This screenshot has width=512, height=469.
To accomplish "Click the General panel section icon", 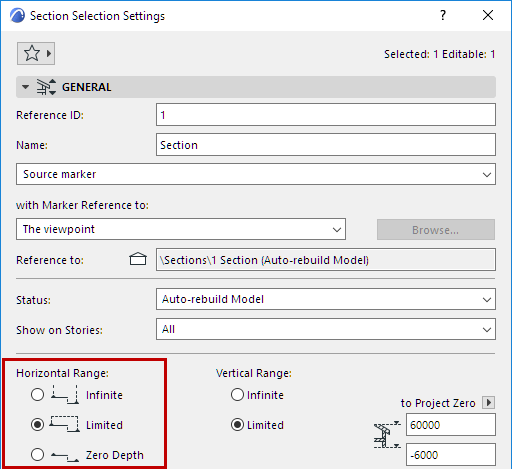I will tap(46, 87).
